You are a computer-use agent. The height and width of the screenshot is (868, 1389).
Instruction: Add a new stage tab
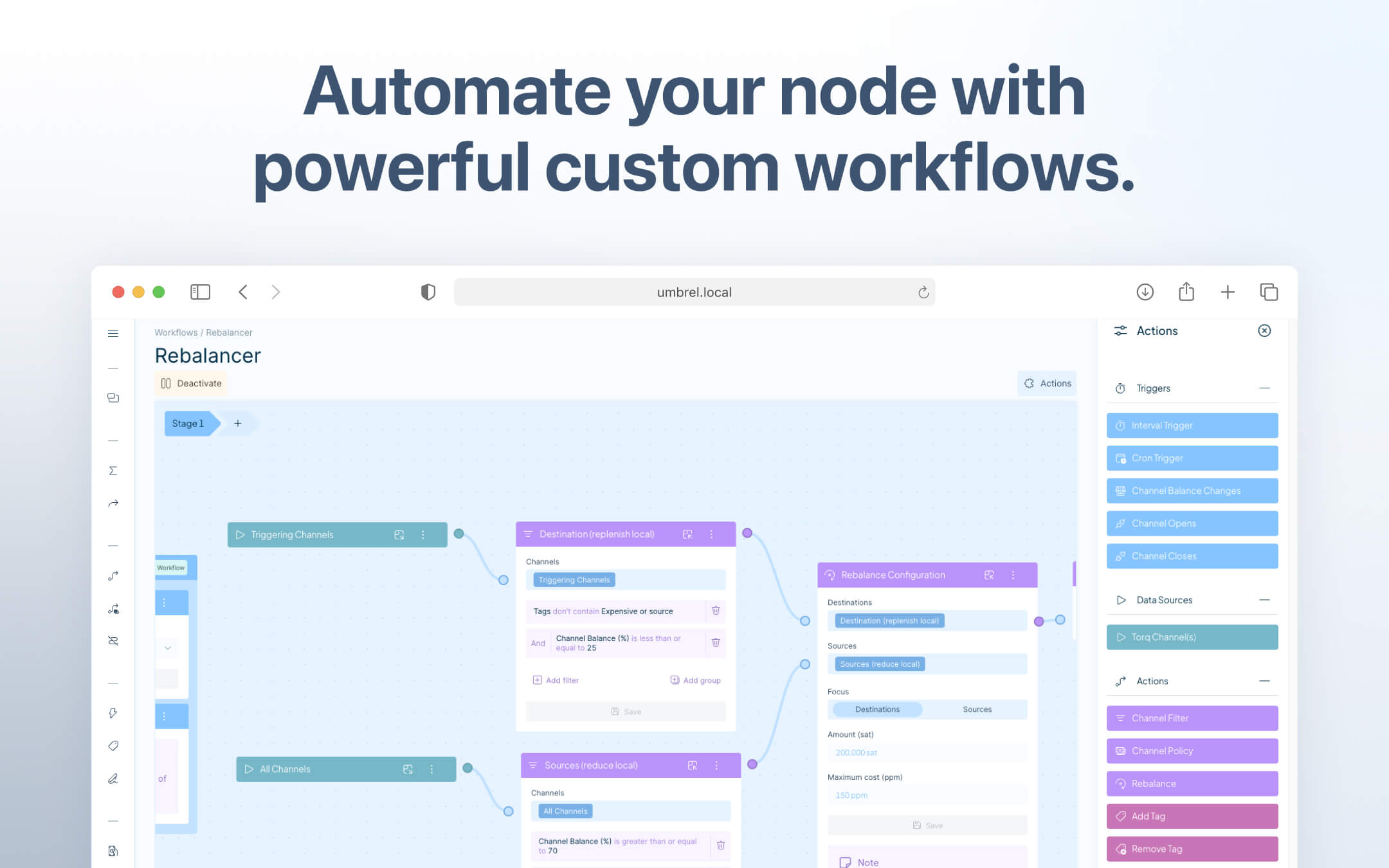(238, 423)
